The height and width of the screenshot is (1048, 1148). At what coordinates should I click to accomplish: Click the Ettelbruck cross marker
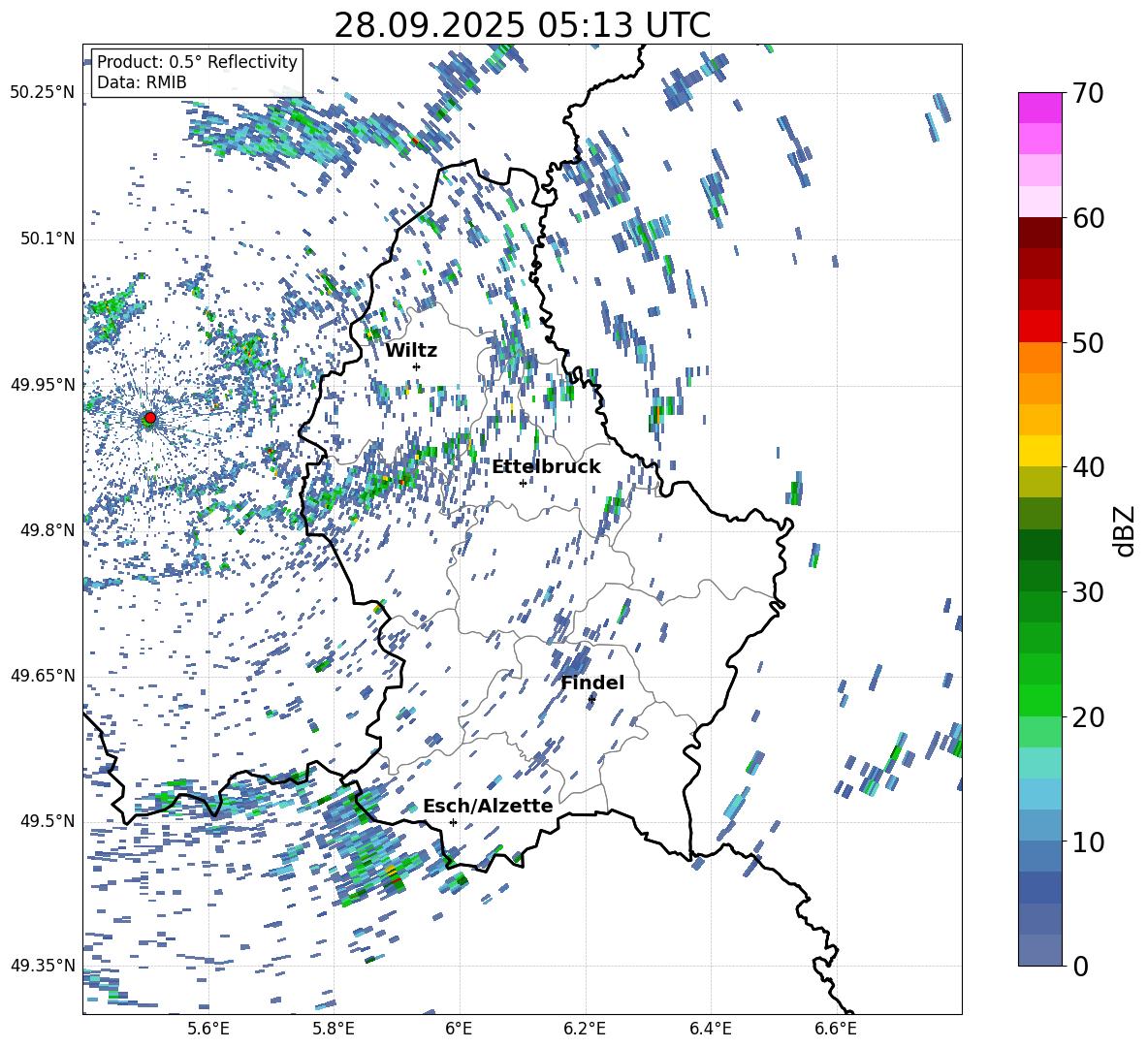click(523, 483)
